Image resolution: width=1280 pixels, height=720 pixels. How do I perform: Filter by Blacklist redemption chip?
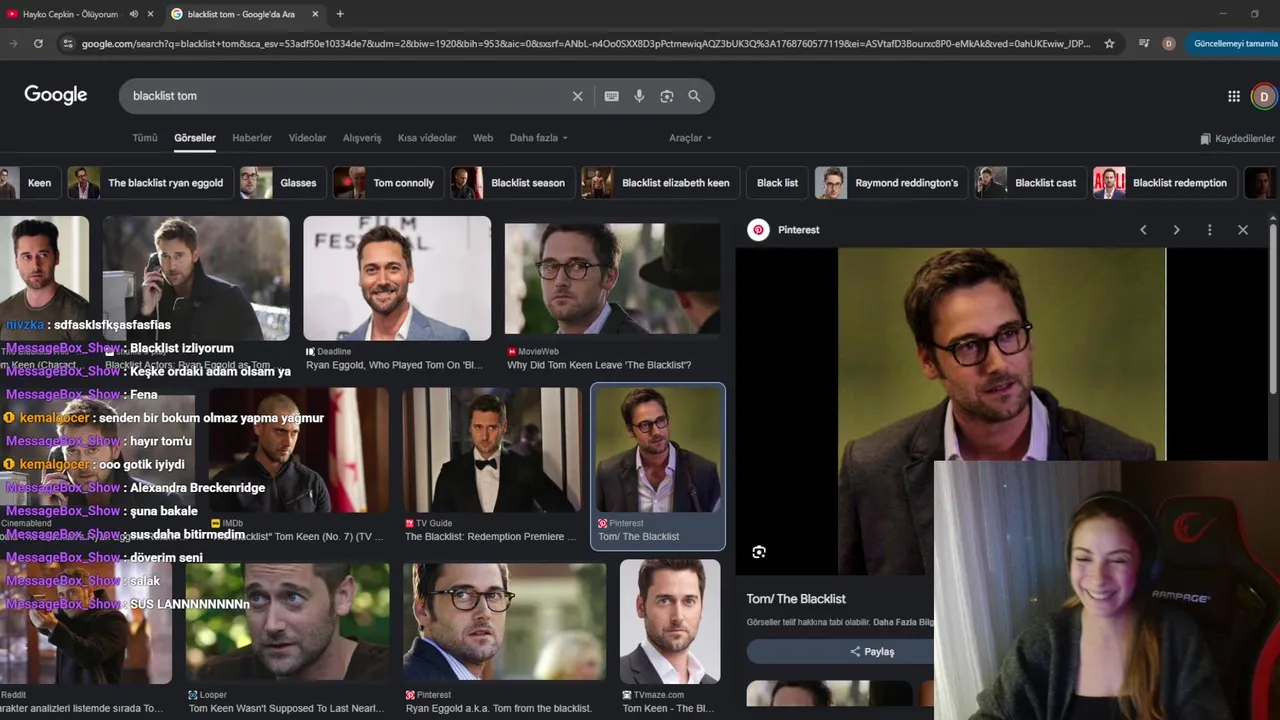(1164, 183)
